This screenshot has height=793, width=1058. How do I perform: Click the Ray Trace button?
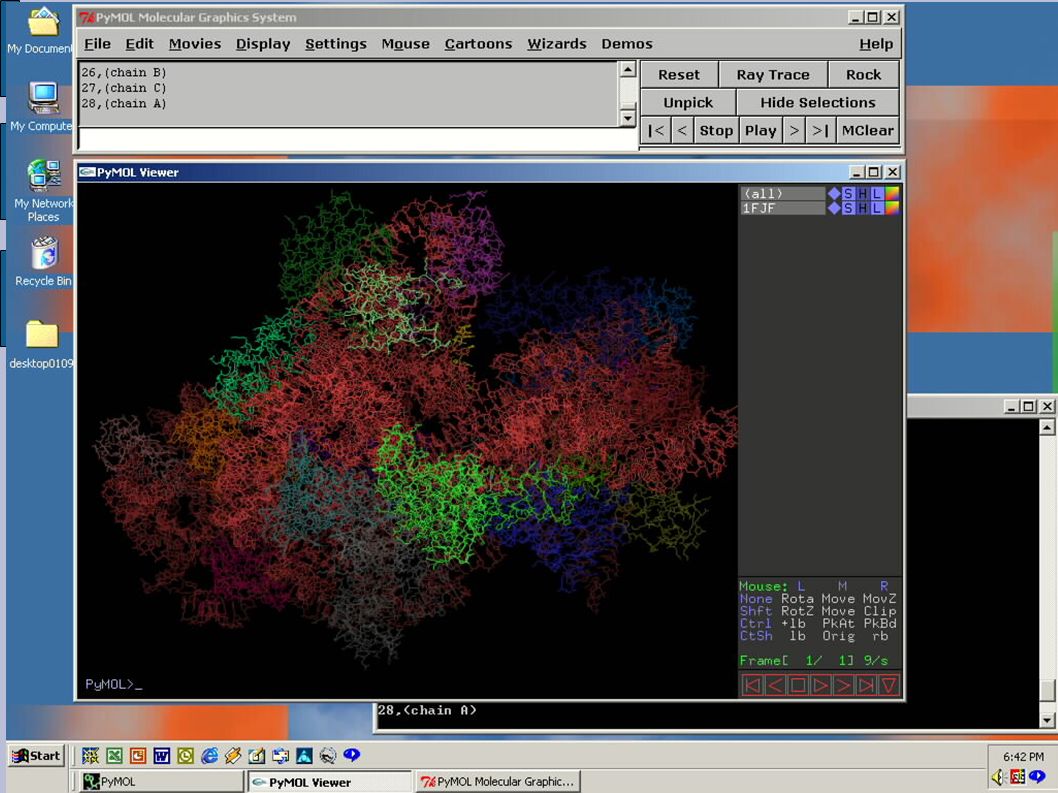pos(773,75)
